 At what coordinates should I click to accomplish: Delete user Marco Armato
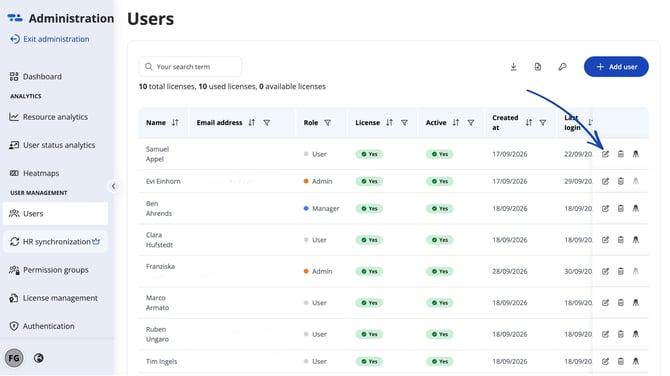620,303
